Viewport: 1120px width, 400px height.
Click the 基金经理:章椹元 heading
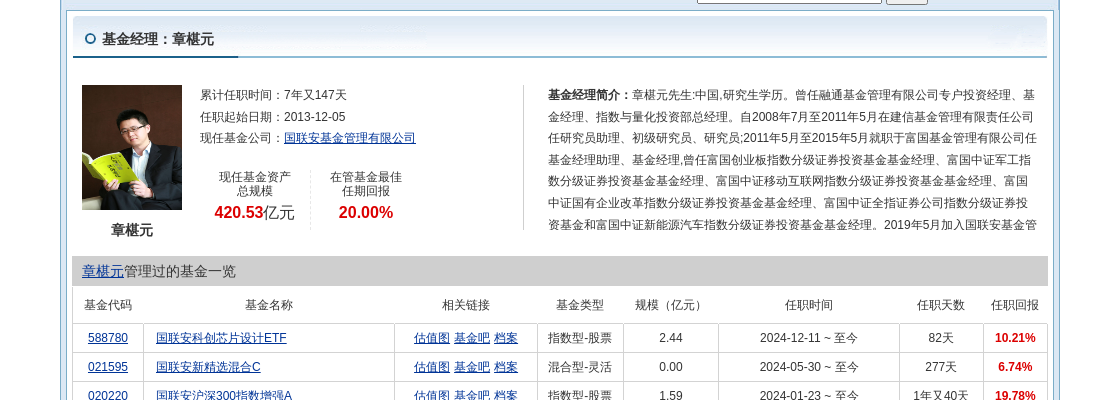click(158, 39)
